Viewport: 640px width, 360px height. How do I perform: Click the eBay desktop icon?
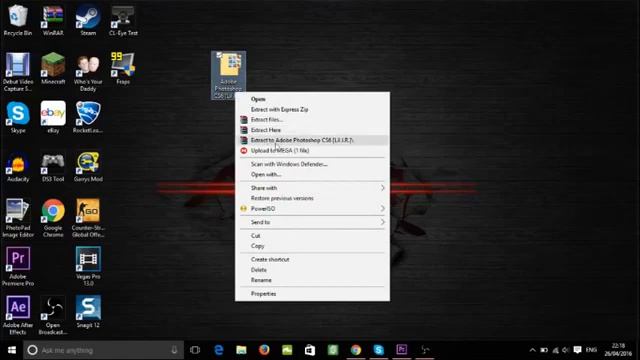(x=53, y=117)
